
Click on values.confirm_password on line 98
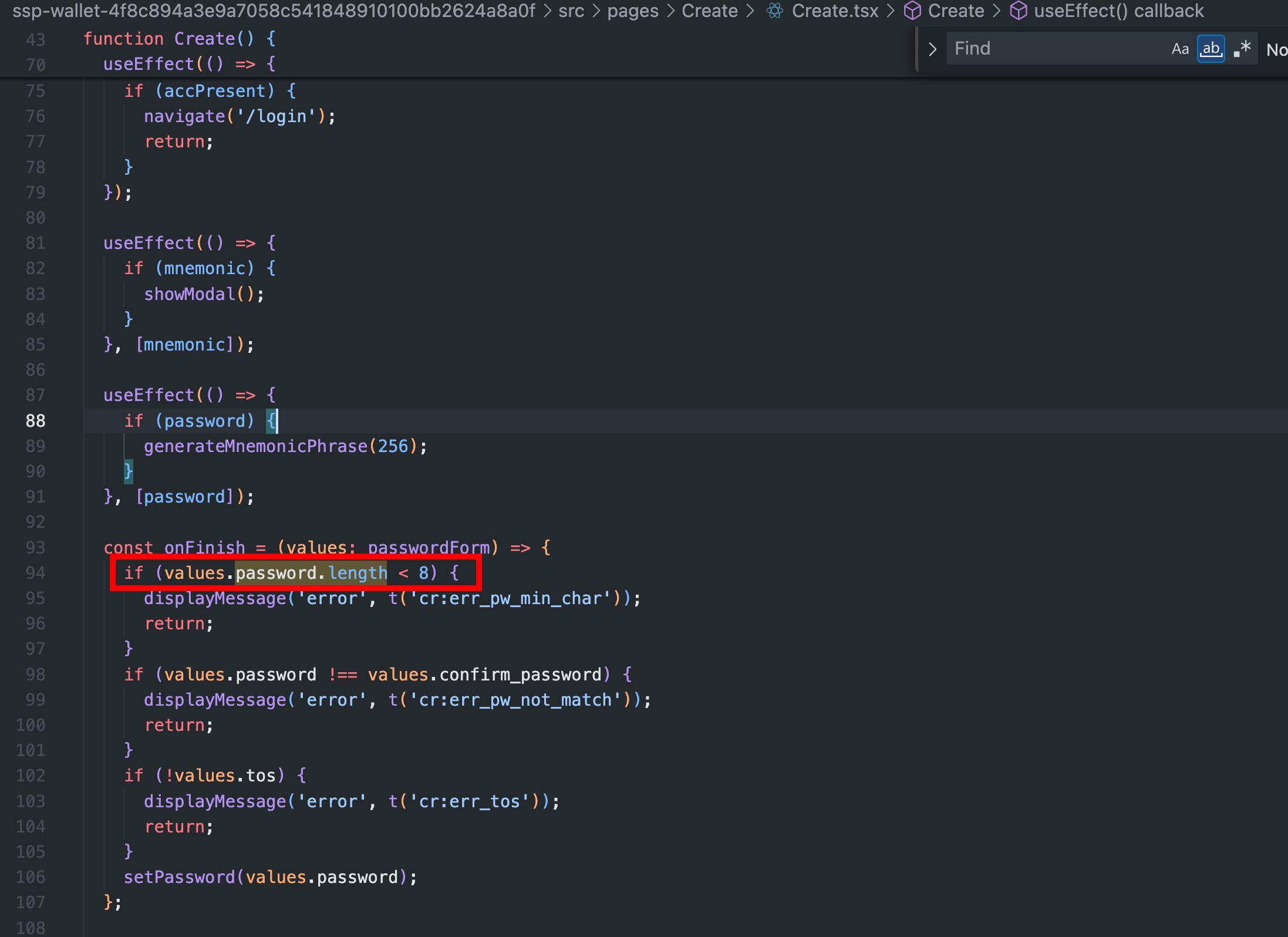485,675
